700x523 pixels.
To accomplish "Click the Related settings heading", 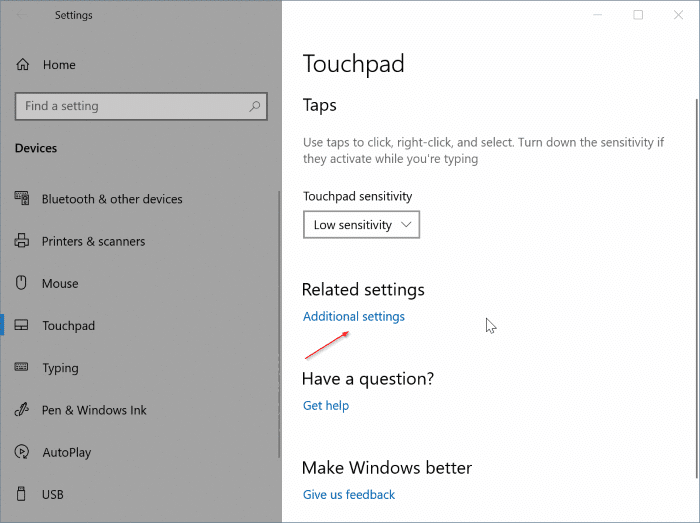I will pyautogui.click(x=363, y=290).
